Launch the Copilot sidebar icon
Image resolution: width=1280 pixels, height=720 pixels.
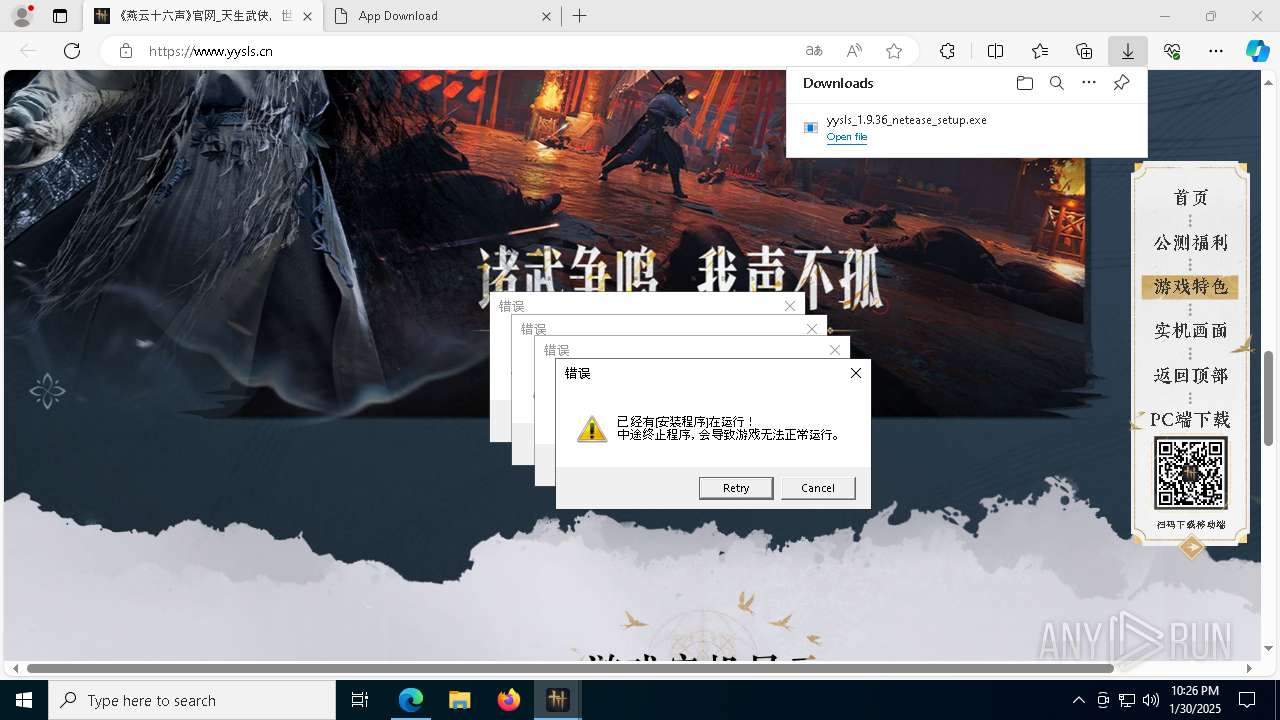pos(1257,51)
